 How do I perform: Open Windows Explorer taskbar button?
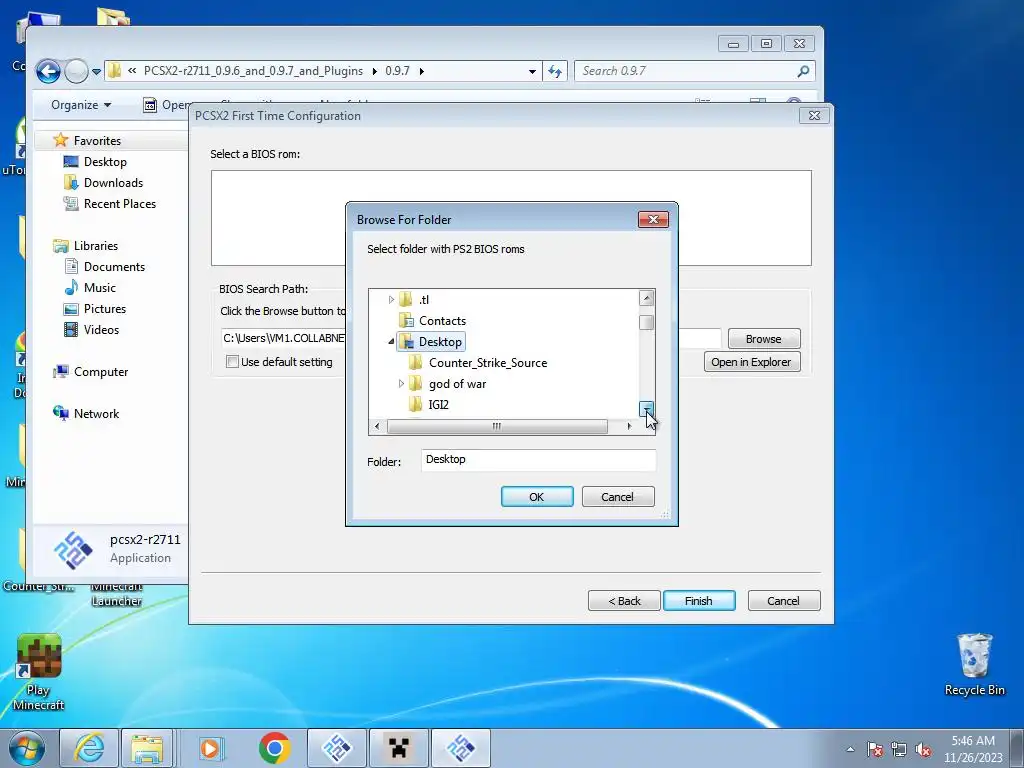pos(147,748)
